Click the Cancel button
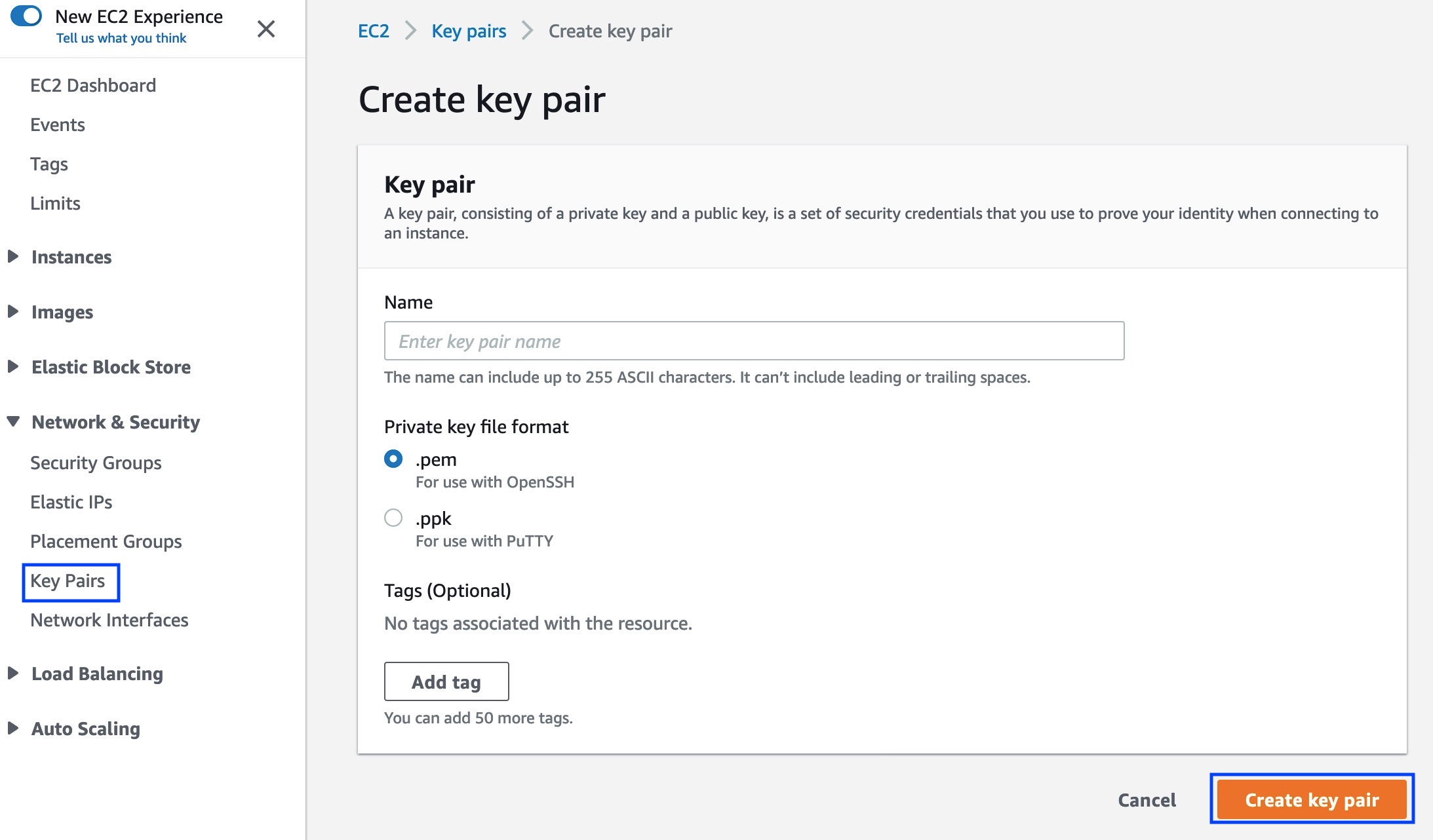This screenshot has height=840, width=1433. (x=1147, y=800)
